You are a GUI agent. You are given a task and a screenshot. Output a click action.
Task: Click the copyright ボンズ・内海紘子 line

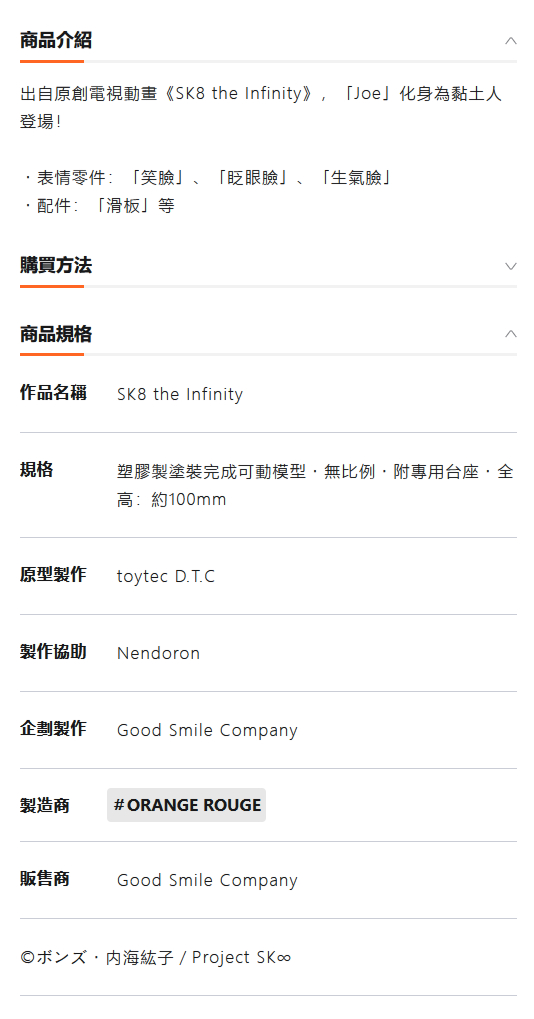156,957
